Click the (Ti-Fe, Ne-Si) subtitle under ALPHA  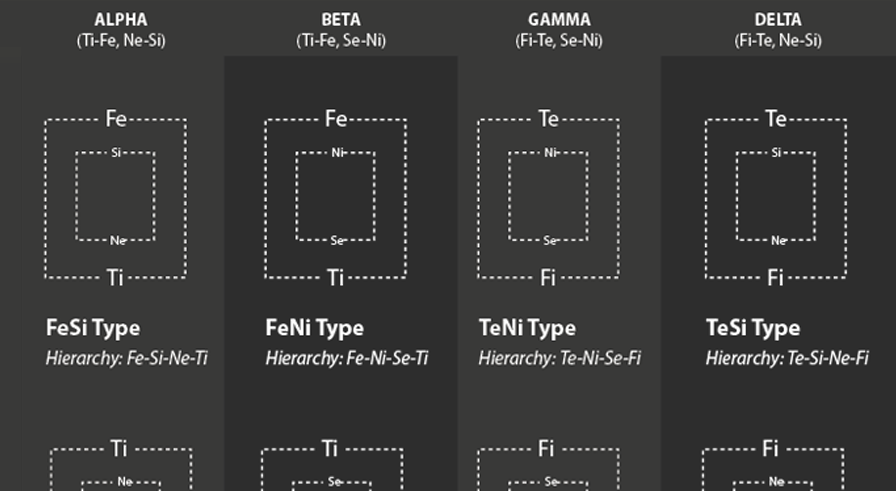click(121, 41)
